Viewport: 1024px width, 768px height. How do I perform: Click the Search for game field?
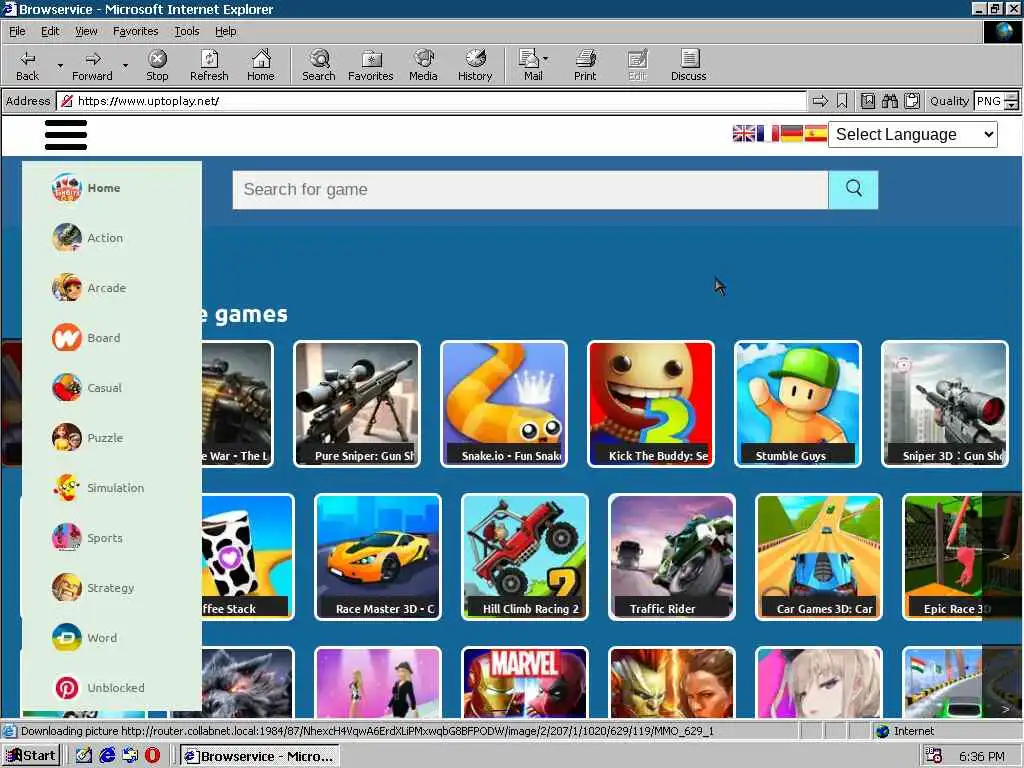530,189
